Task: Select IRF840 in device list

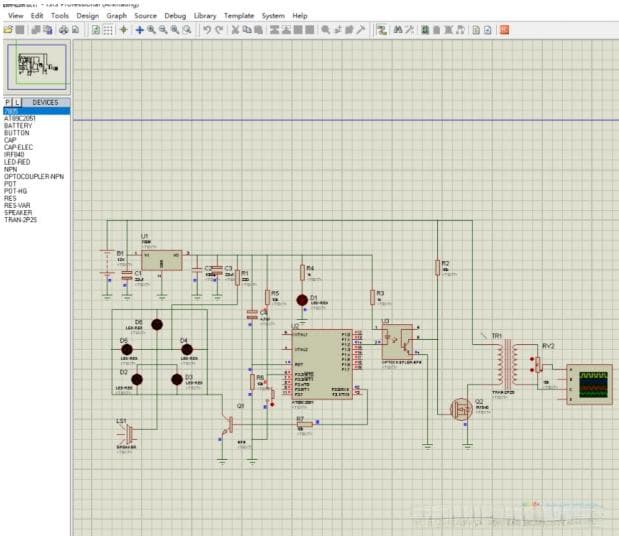Action: point(14,154)
